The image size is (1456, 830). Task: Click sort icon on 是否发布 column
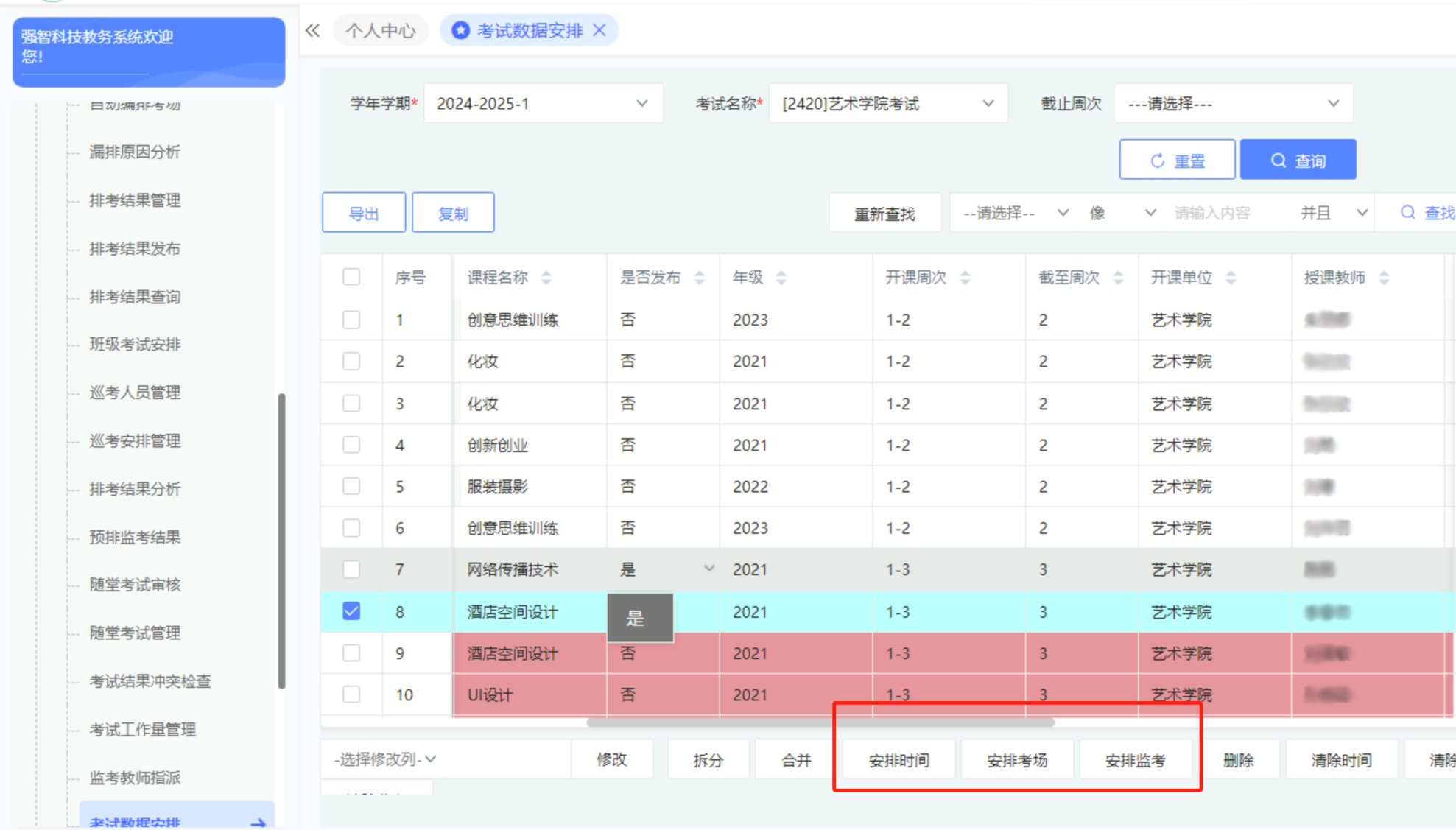tap(699, 278)
